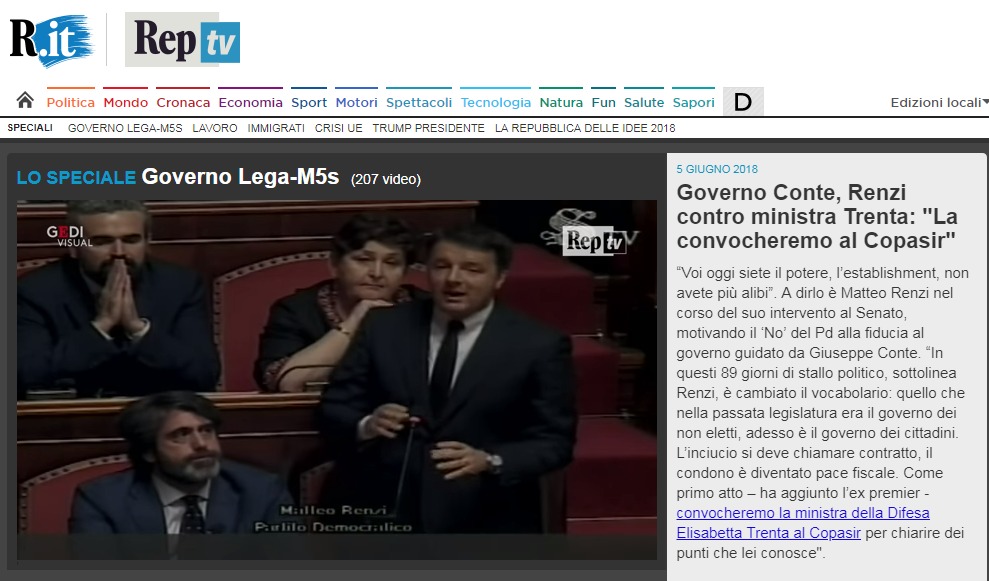Follow the 'convocheremo la ministra della Difesa' link
Screen dimensions: 989x581
click(803, 523)
